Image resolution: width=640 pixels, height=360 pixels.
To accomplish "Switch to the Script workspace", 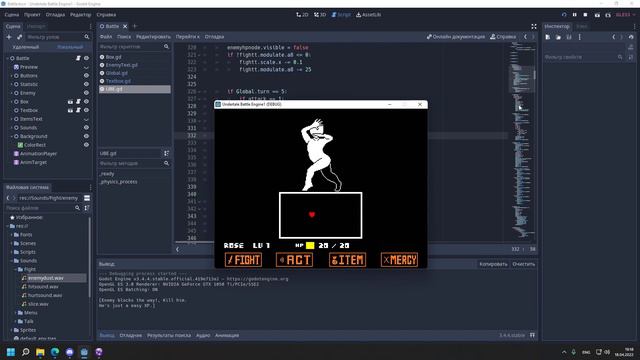I will (341, 15).
